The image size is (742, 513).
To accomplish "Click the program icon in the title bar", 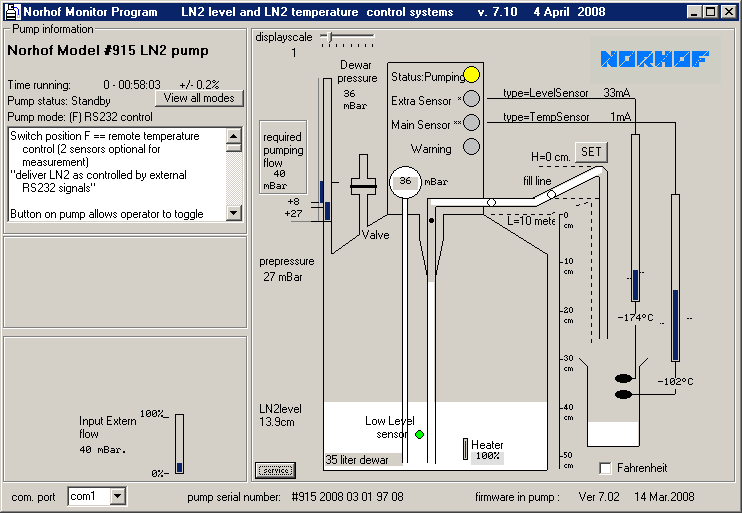I will 12,12.
